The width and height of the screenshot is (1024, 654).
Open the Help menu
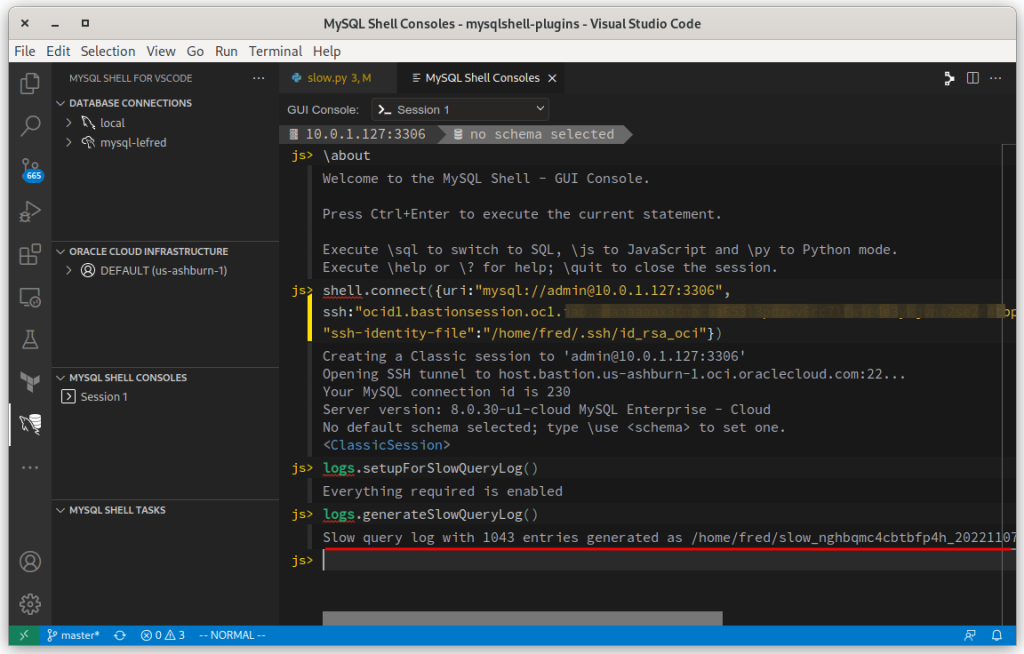click(325, 51)
